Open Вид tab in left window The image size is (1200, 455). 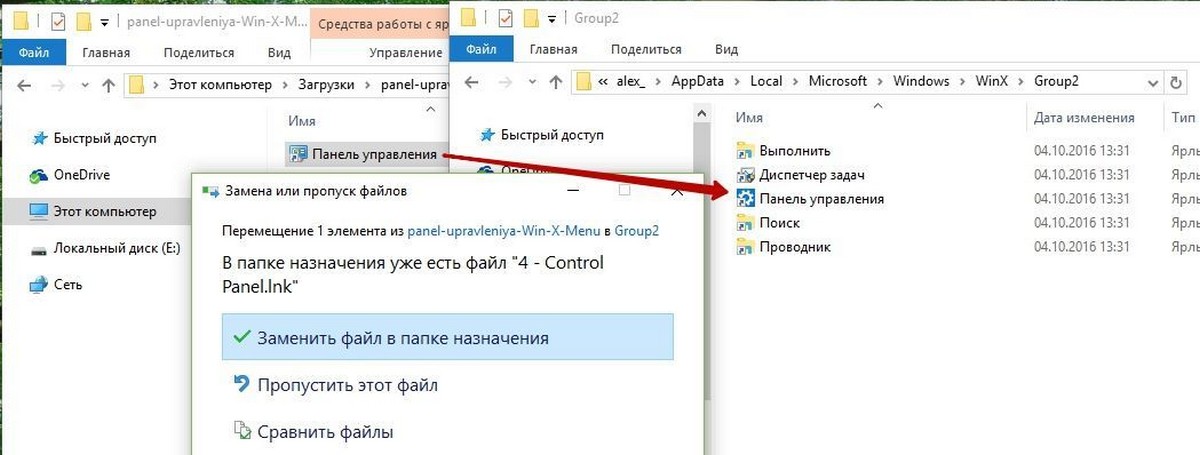[279, 52]
